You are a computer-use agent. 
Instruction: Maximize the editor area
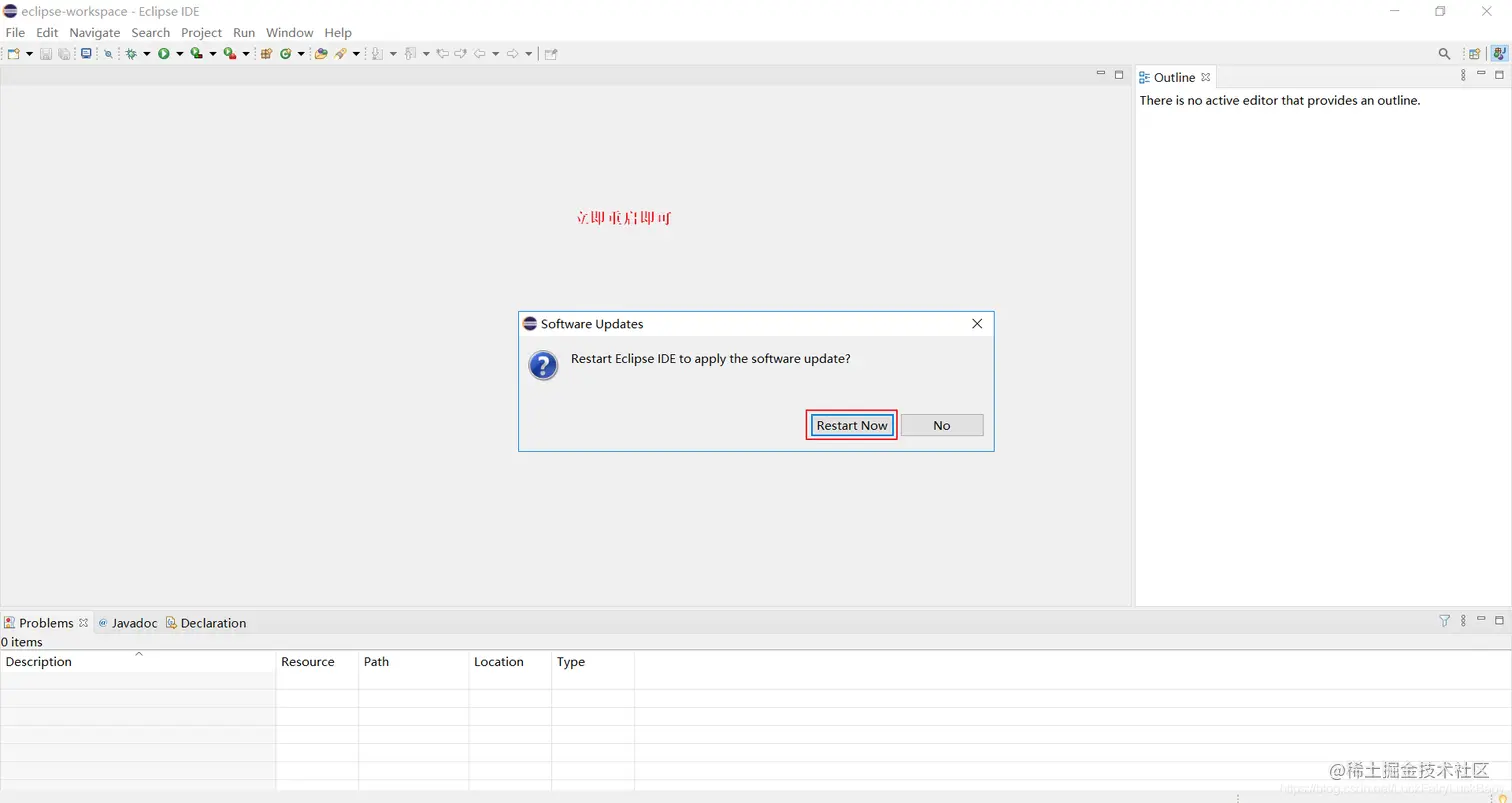click(x=1119, y=75)
